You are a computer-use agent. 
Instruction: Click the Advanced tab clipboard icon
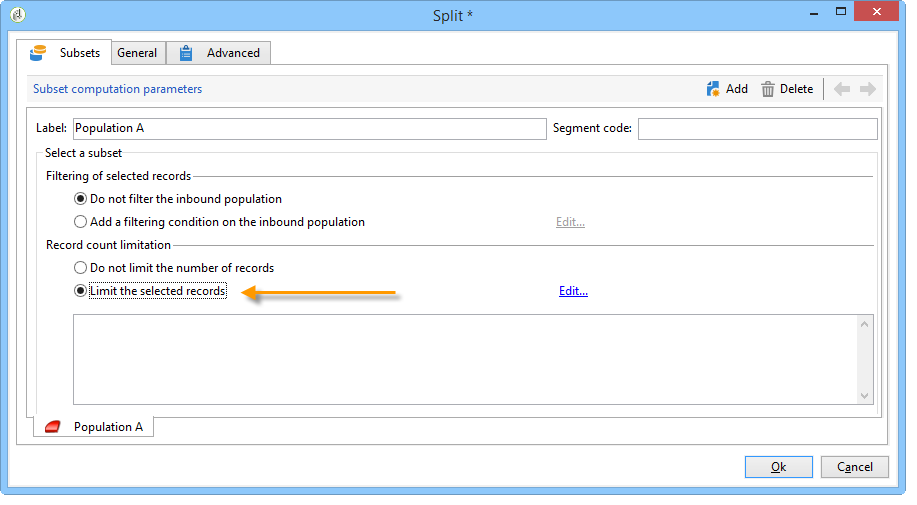(186, 53)
